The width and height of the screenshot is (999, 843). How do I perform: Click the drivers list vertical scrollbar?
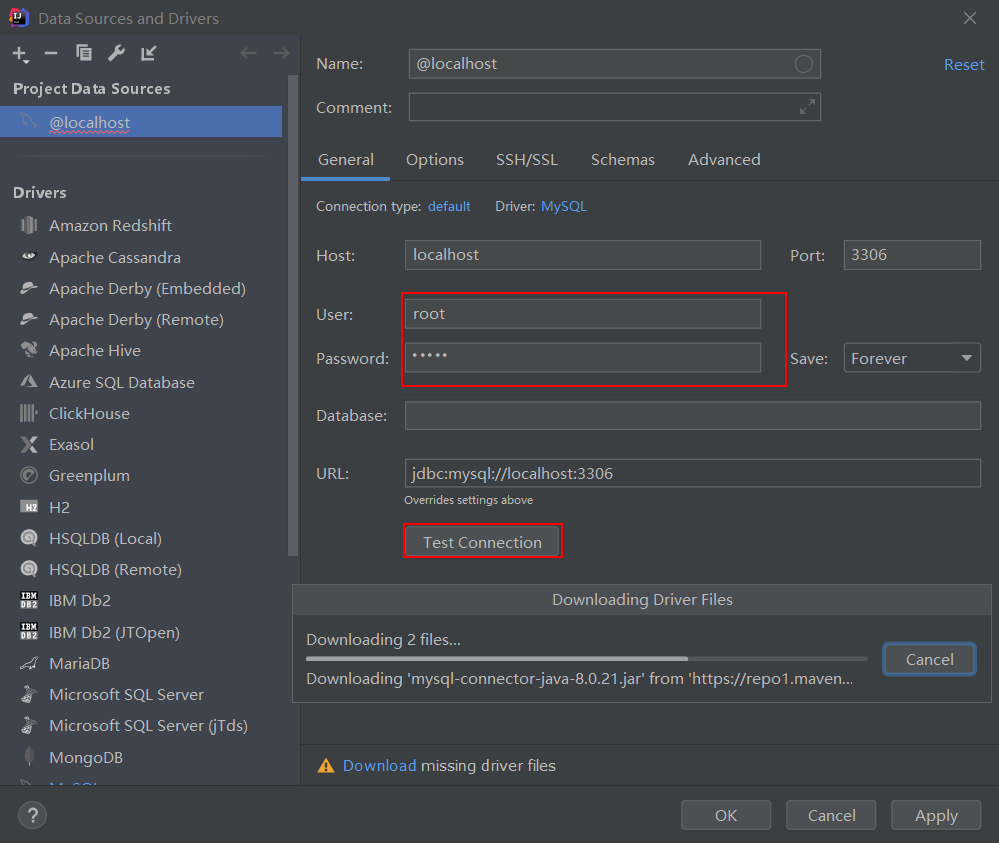pos(292,315)
